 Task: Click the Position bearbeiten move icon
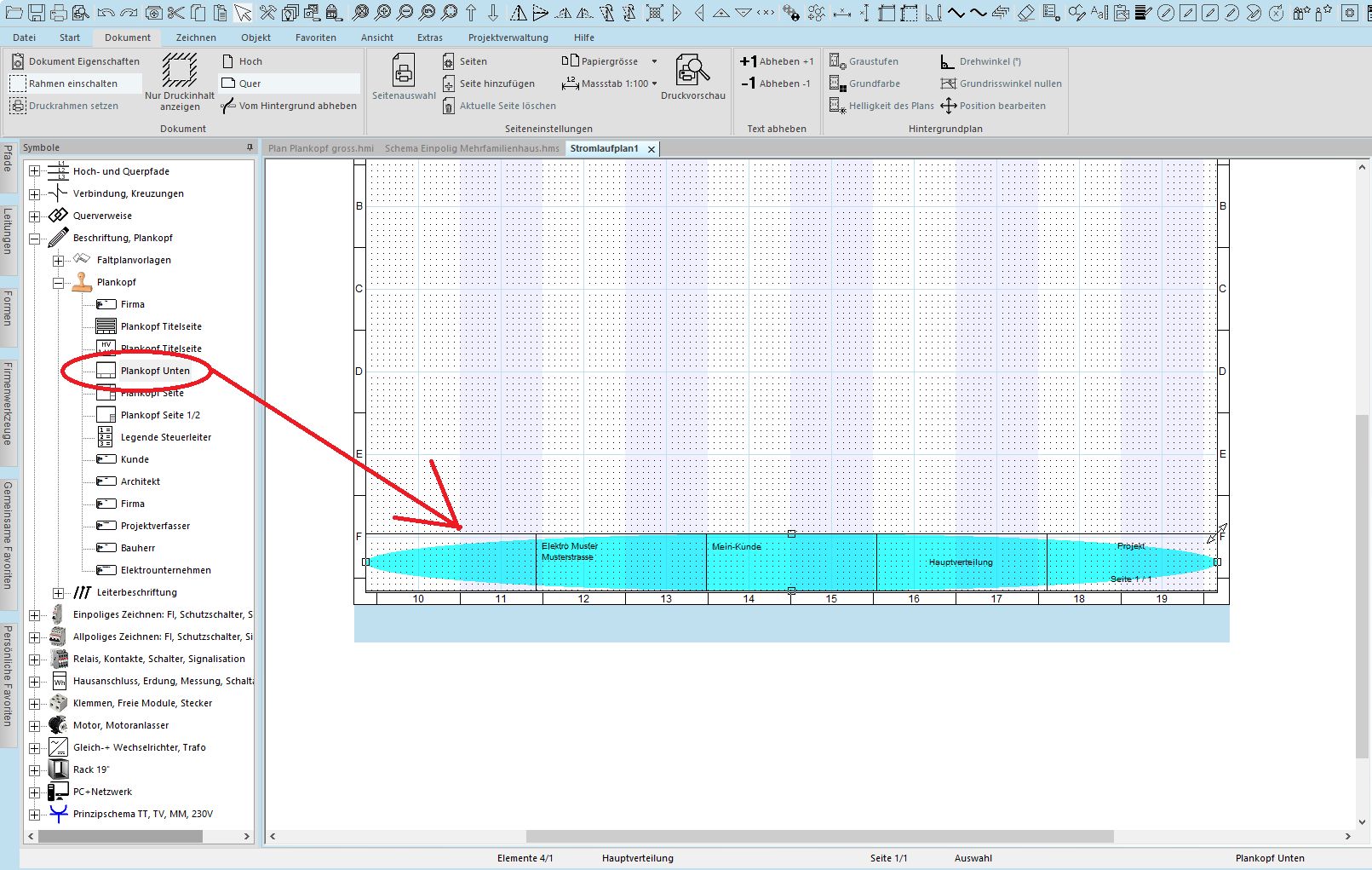pos(948,106)
